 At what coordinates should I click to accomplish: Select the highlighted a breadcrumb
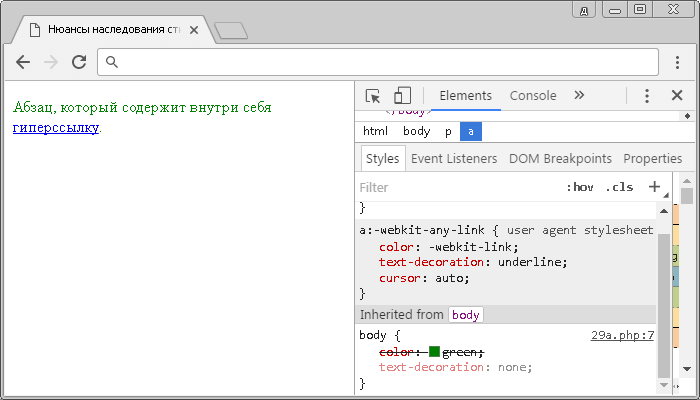point(471,131)
